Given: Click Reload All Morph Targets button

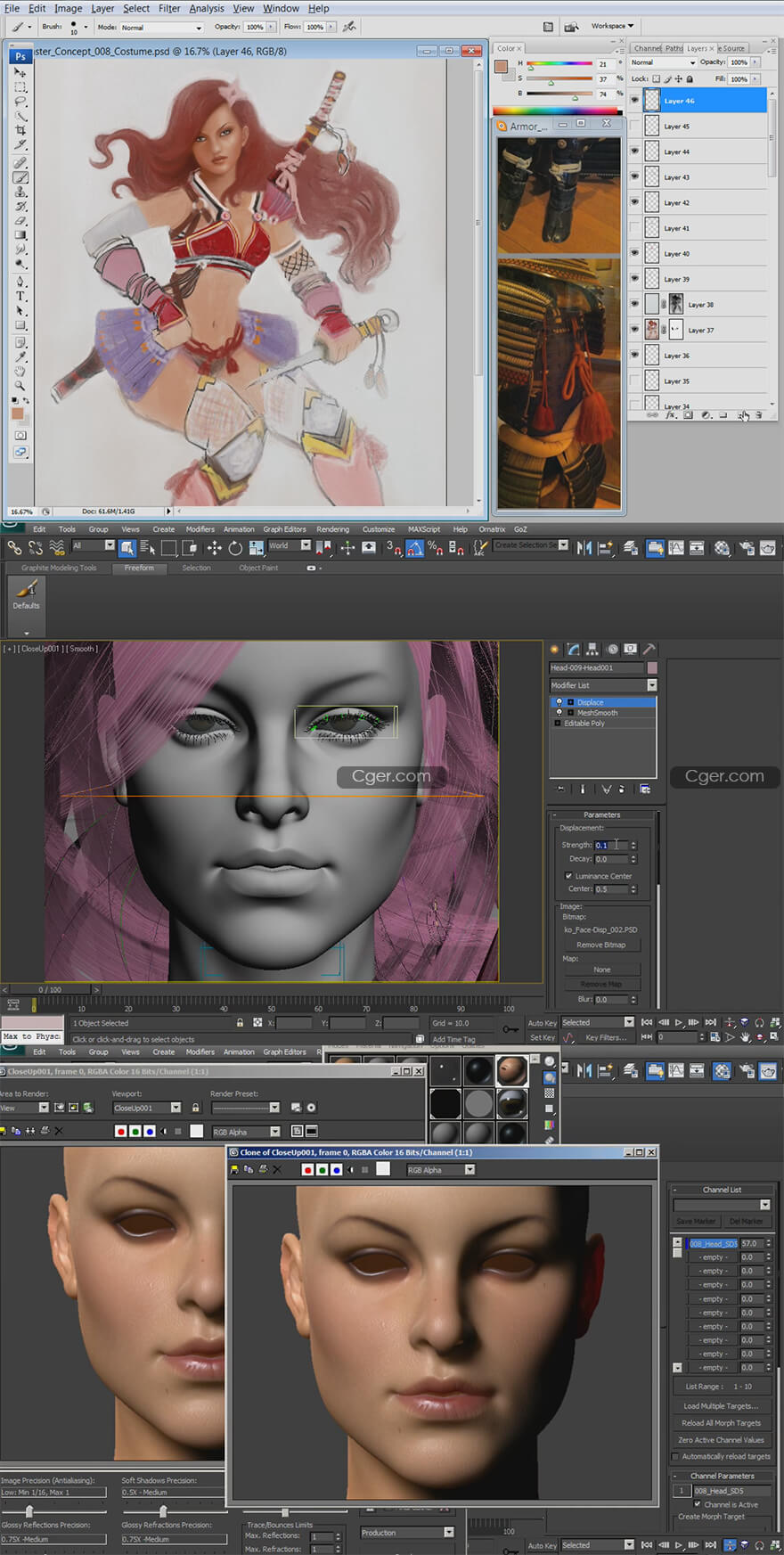Looking at the screenshot, I should (x=722, y=1423).
